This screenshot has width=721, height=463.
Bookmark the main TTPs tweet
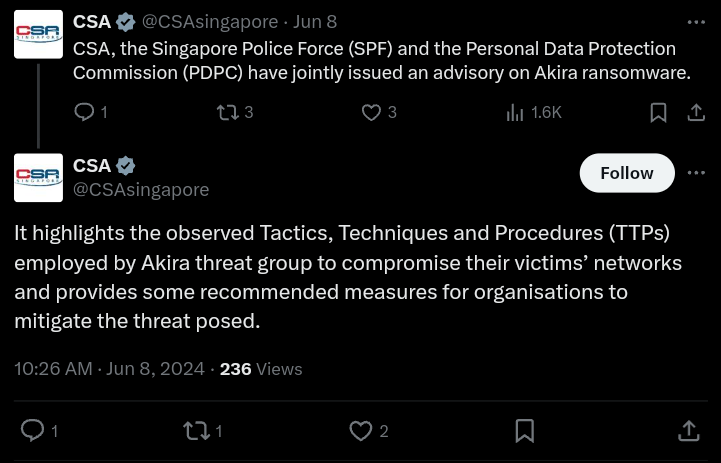[525, 431]
